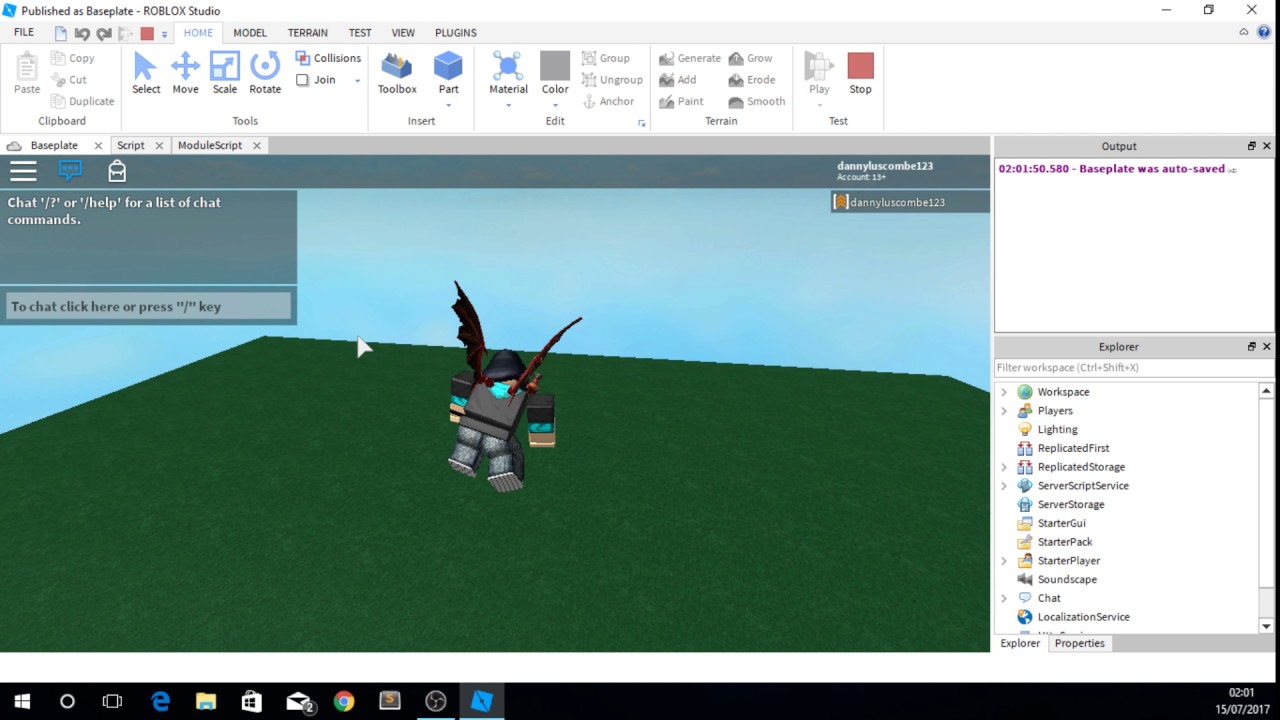Open the Windows Start menu

point(22,701)
